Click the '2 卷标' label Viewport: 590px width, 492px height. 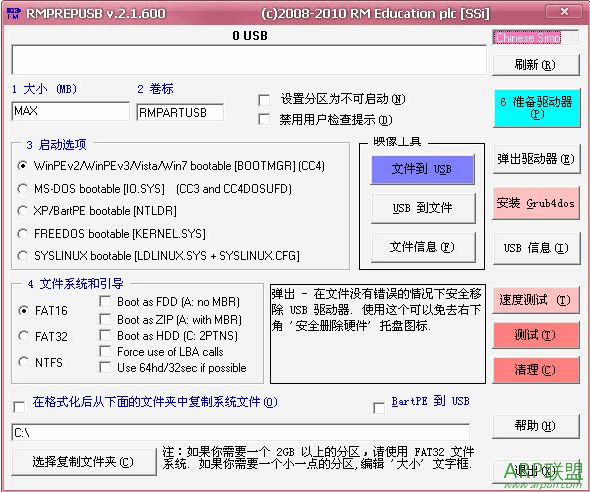[x=155, y=89]
